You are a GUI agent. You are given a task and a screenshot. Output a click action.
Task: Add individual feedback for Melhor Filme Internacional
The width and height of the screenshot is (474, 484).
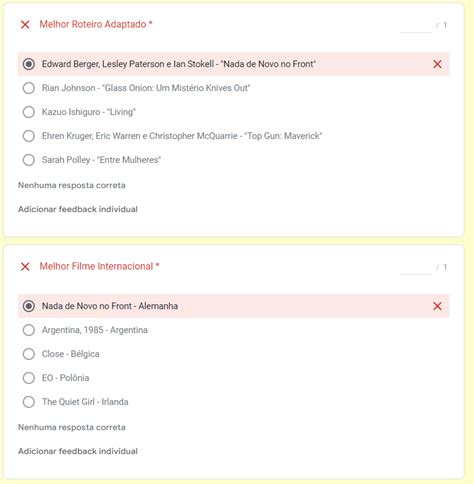pyautogui.click(x=78, y=451)
